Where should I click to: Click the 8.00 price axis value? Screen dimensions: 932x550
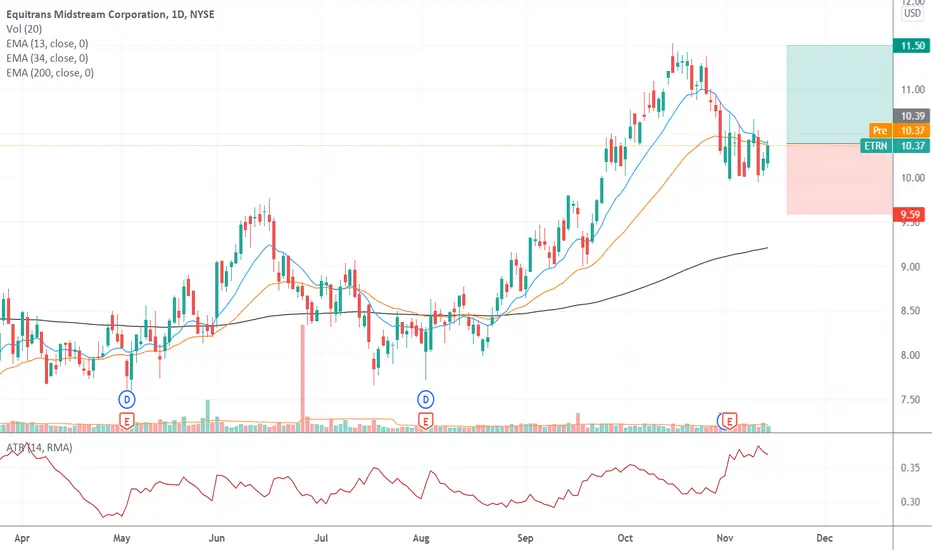(x=912, y=356)
